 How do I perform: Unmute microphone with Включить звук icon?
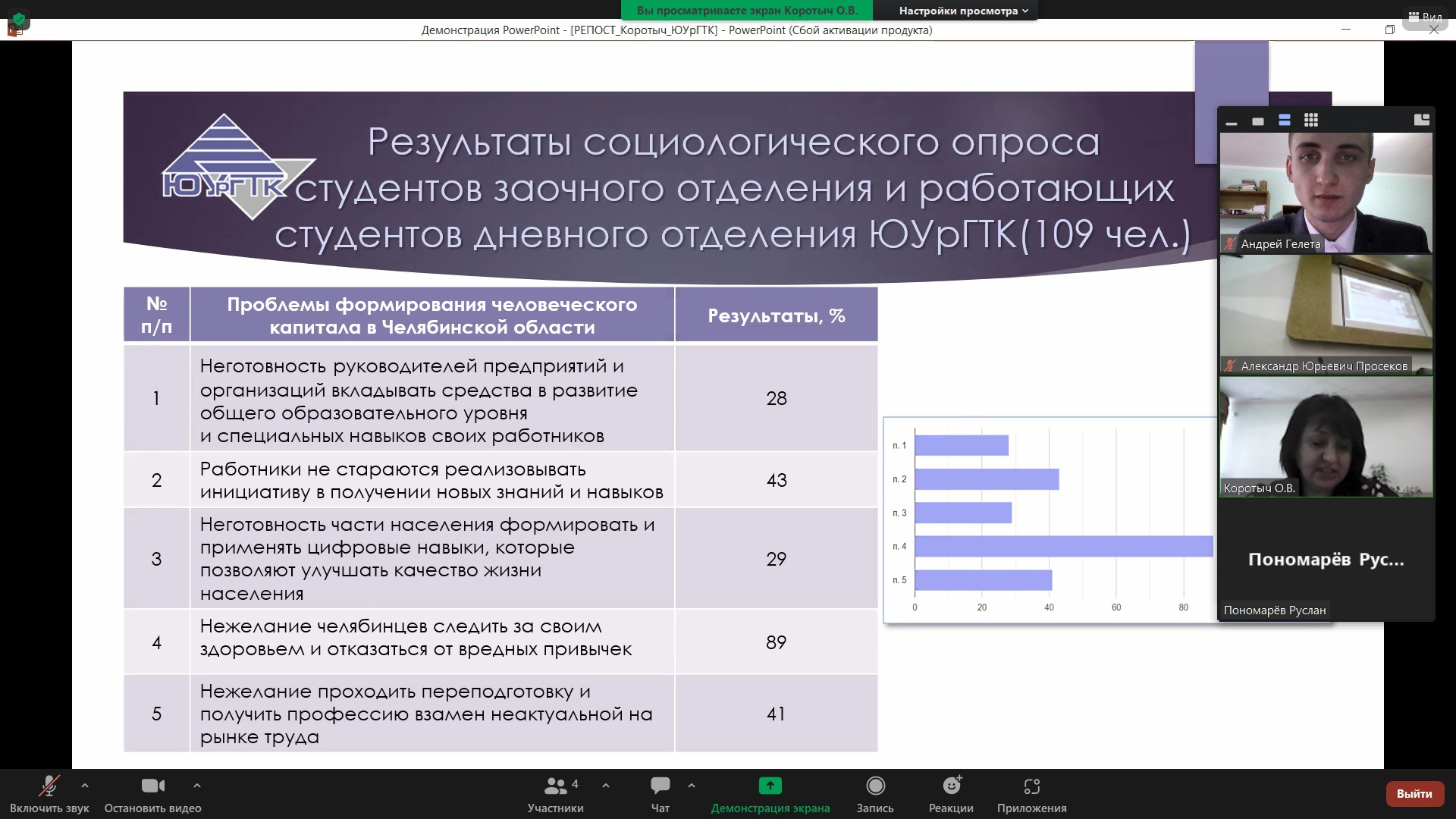[x=49, y=786]
